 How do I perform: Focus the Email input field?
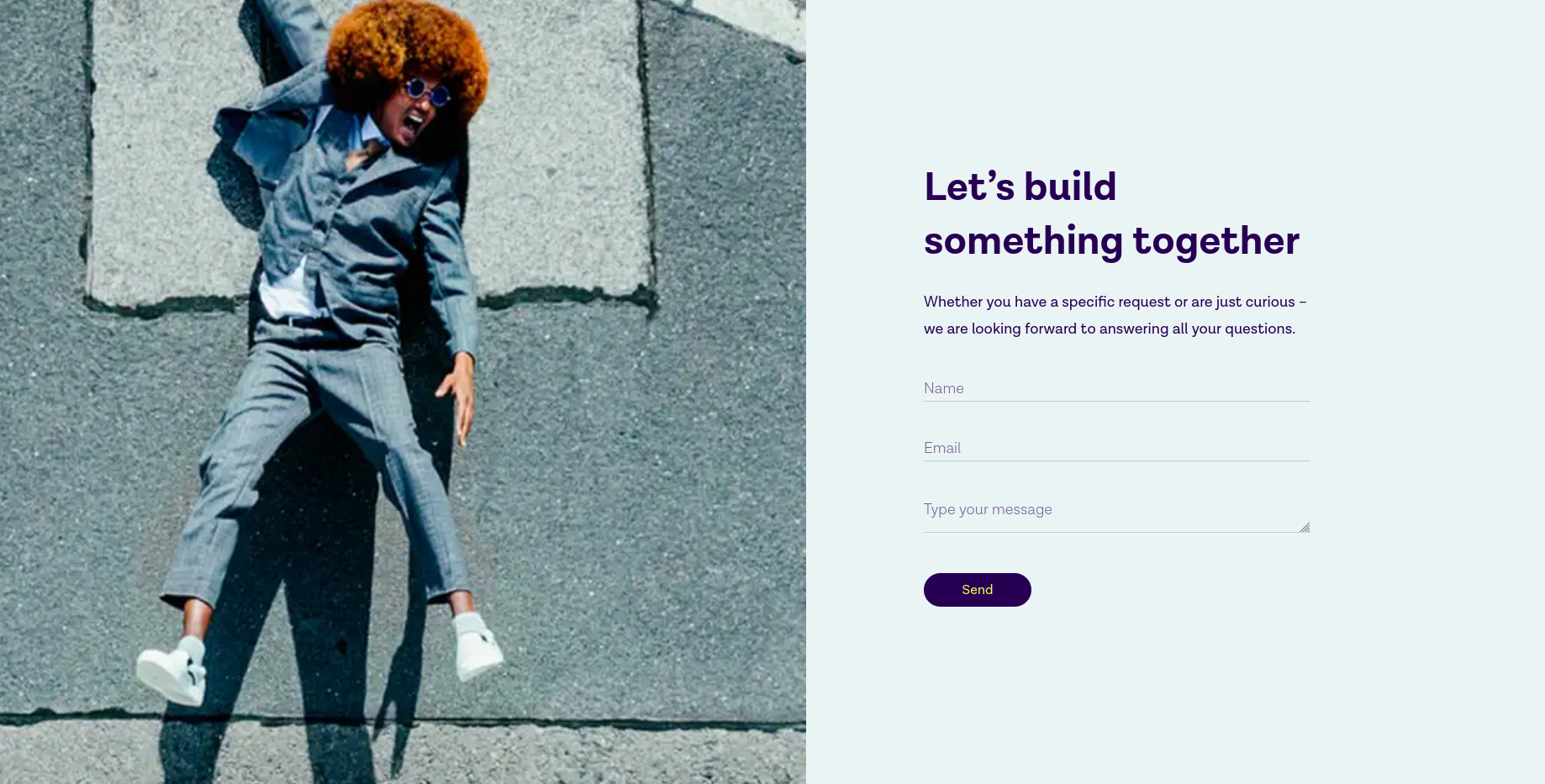[x=1116, y=448]
